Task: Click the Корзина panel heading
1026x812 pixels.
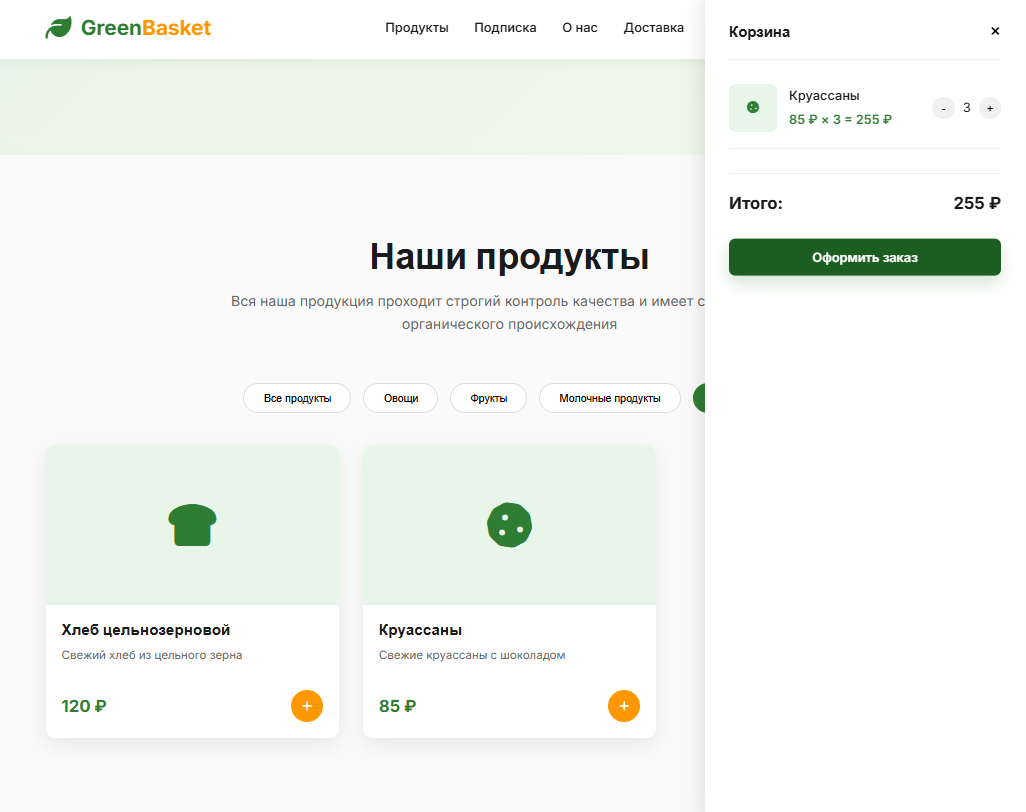Action: click(x=759, y=32)
